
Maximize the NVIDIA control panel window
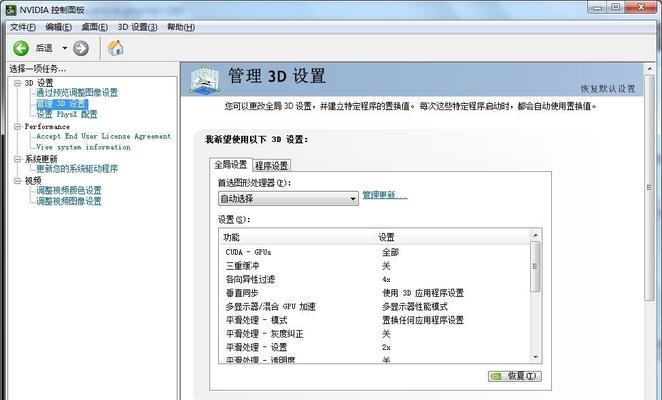click(x=616, y=8)
